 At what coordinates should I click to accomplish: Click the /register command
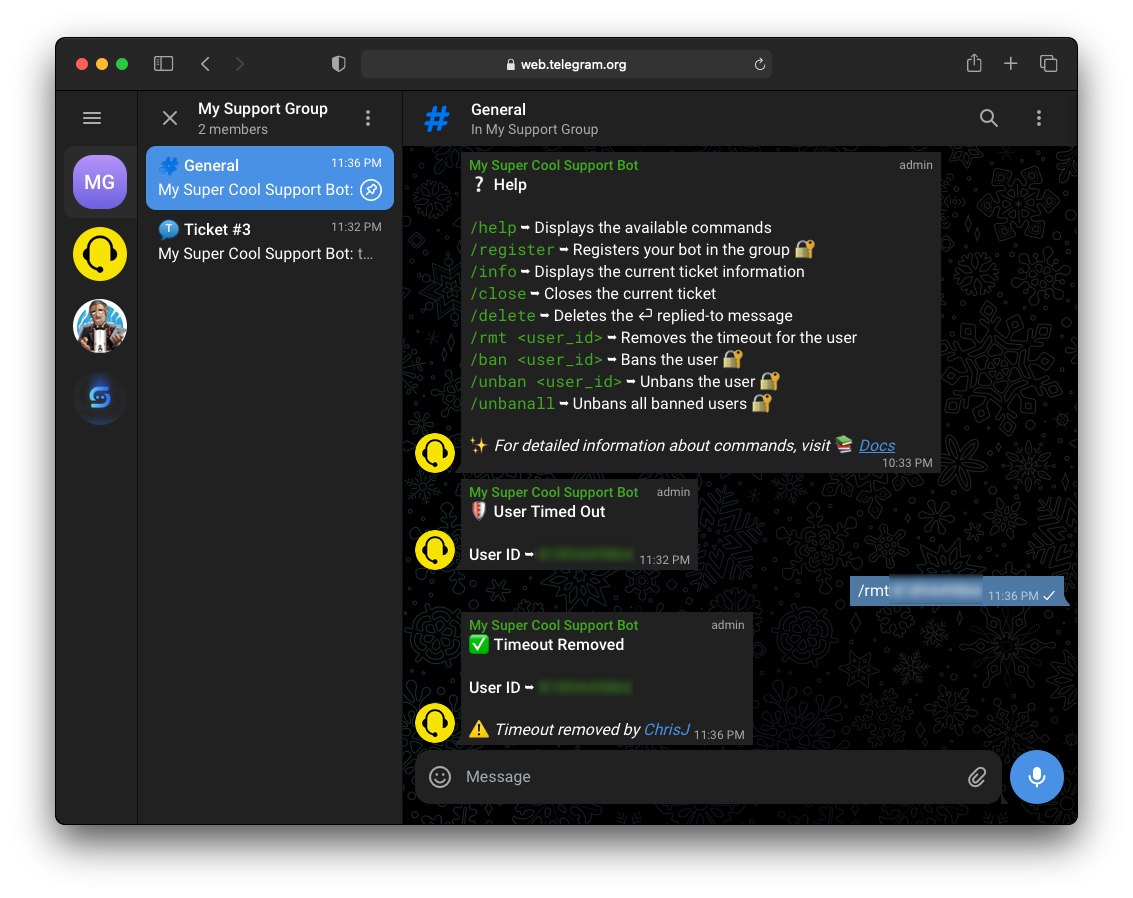tap(512, 249)
